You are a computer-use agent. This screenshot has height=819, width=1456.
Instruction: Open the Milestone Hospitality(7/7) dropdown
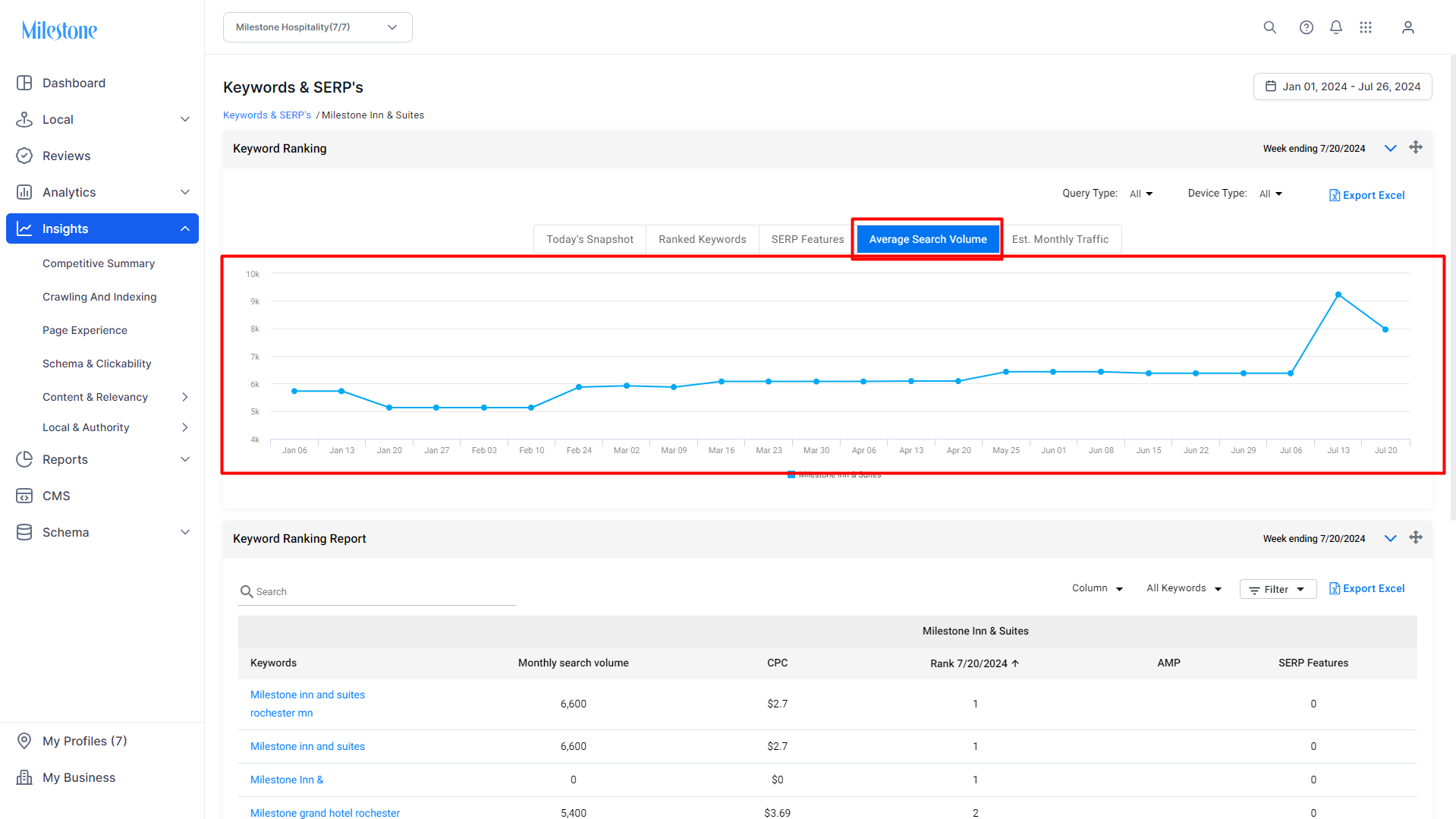click(x=317, y=27)
